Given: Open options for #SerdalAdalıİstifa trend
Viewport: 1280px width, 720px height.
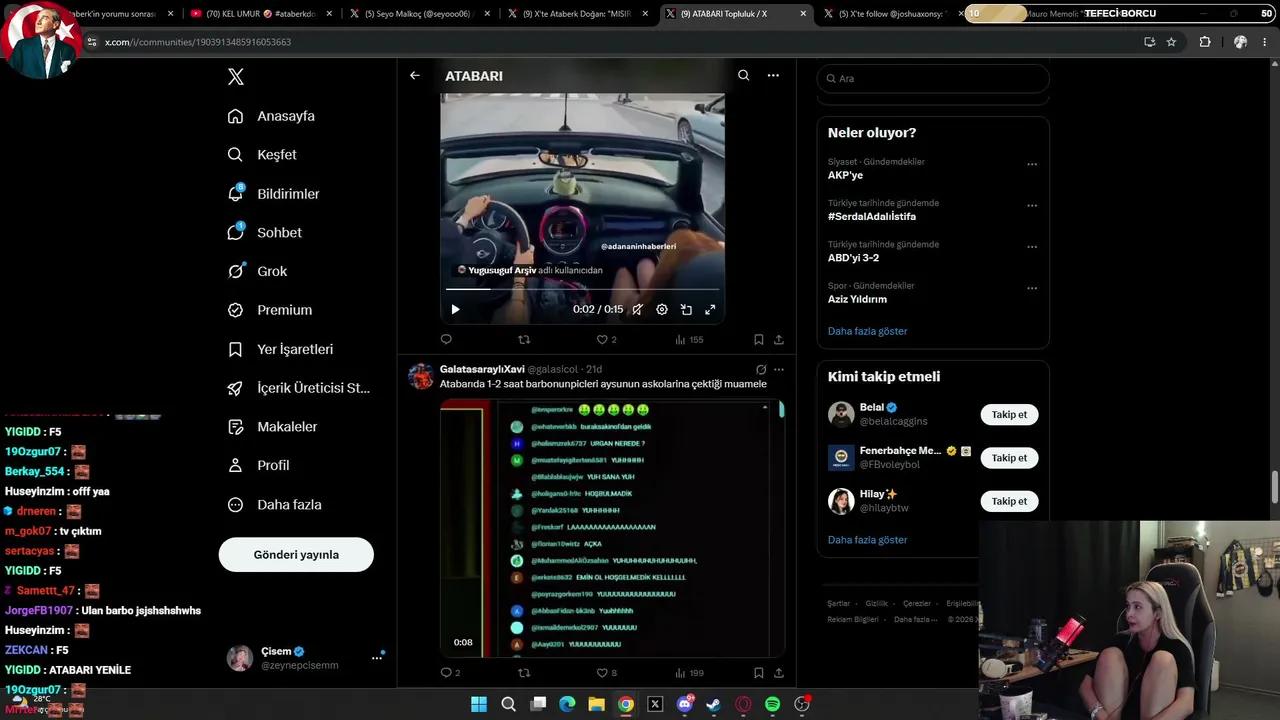Looking at the screenshot, I should [x=1032, y=206].
